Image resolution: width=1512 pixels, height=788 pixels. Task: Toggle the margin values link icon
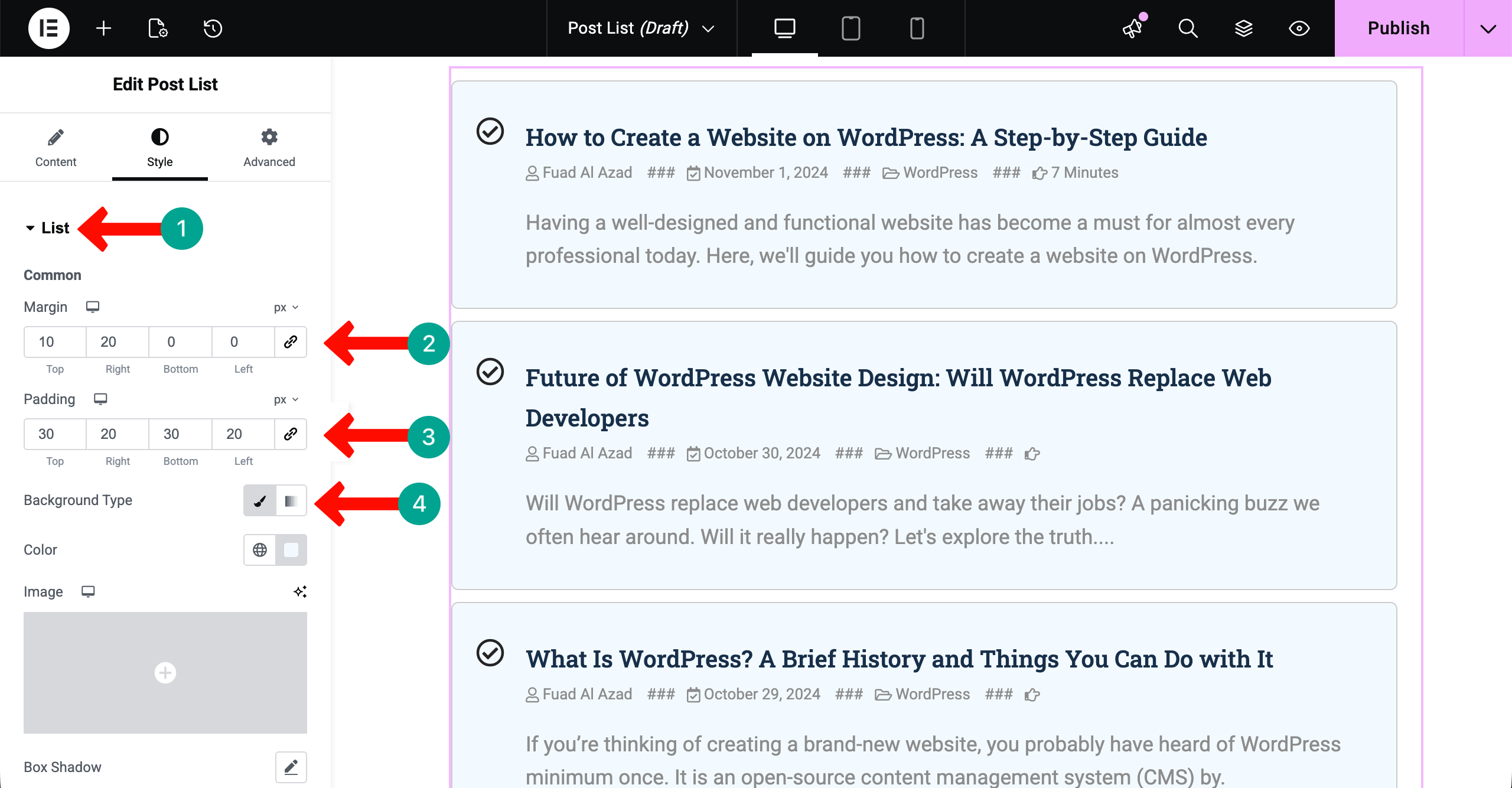click(x=290, y=341)
